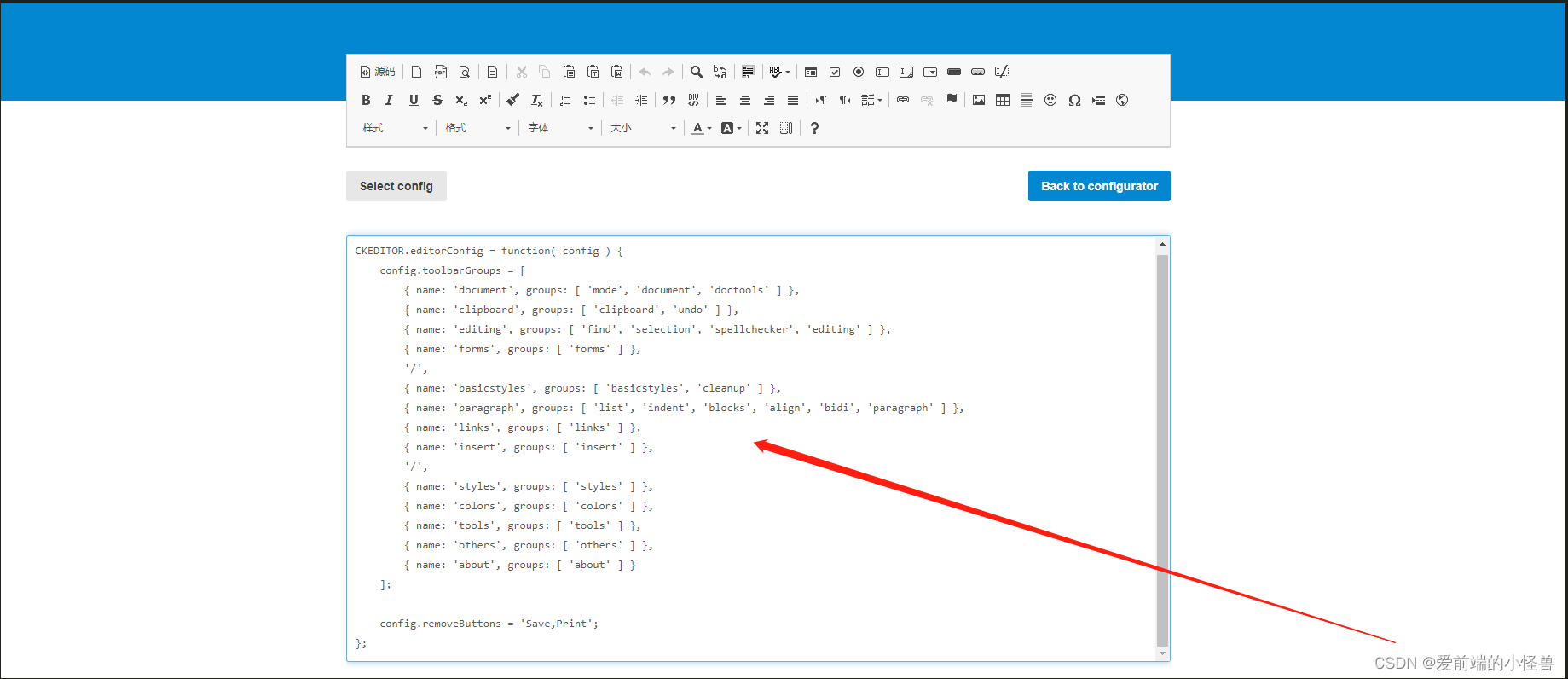Insert an Image Button form element
The width and height of the screenshot is (1568, 679).
click(x=978, y=72)
